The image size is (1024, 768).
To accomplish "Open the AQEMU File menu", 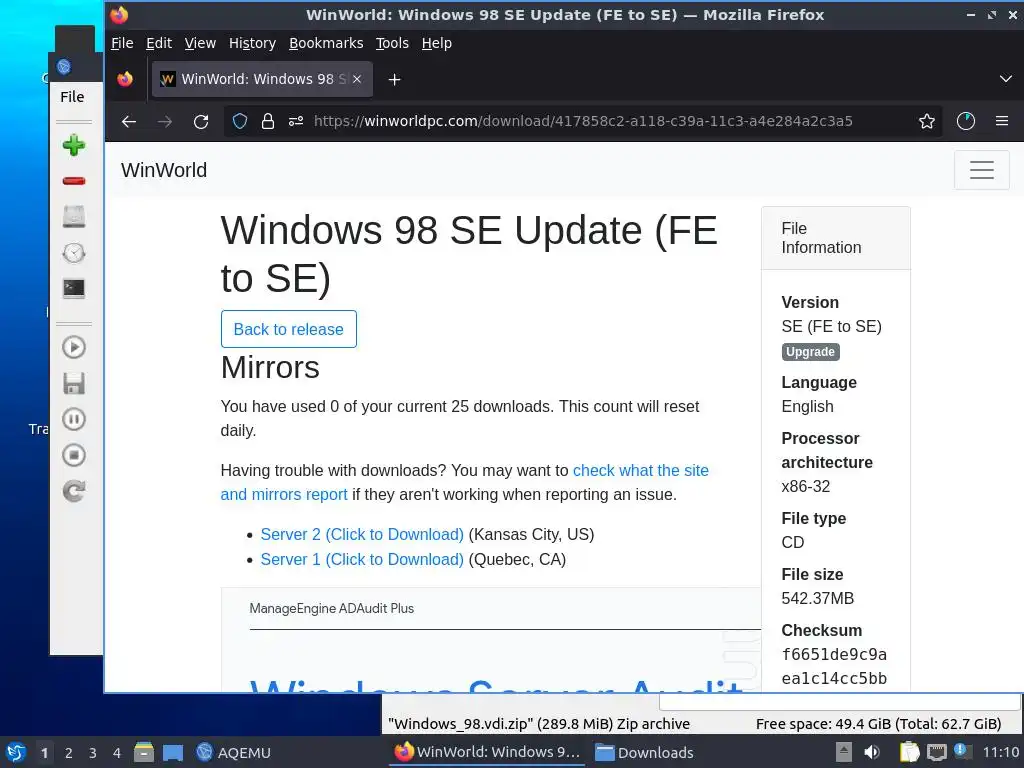I will (x=72, y=97).
